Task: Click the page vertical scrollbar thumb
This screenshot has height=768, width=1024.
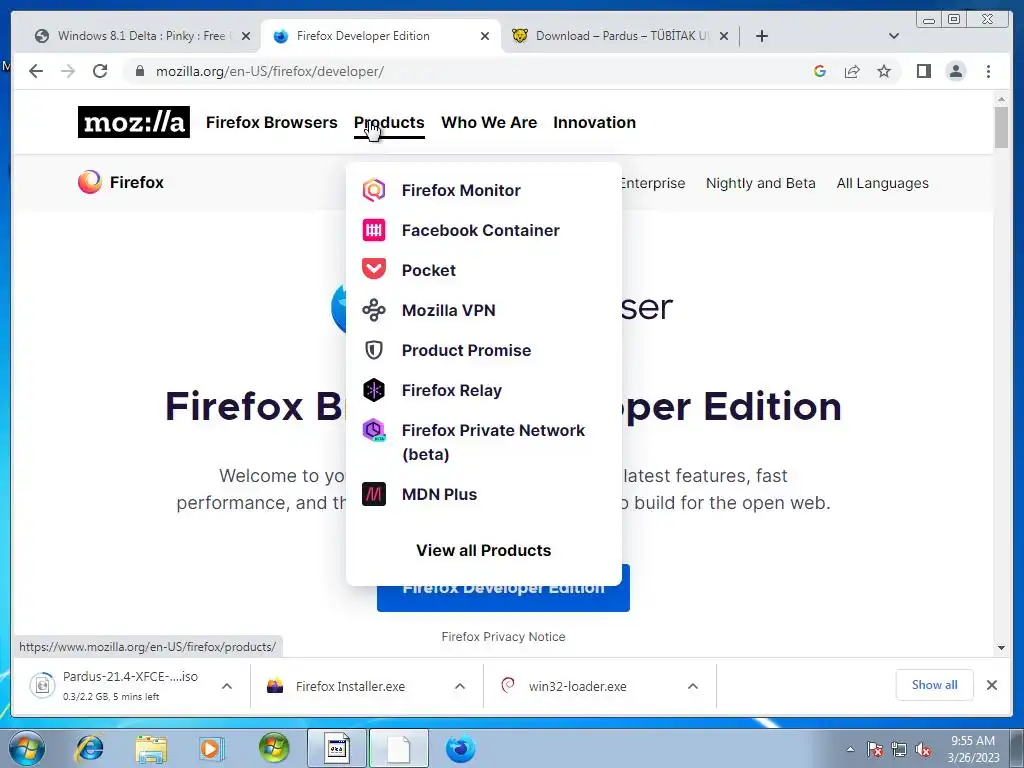Action: pyautogui.click(x=1001, y=127)
